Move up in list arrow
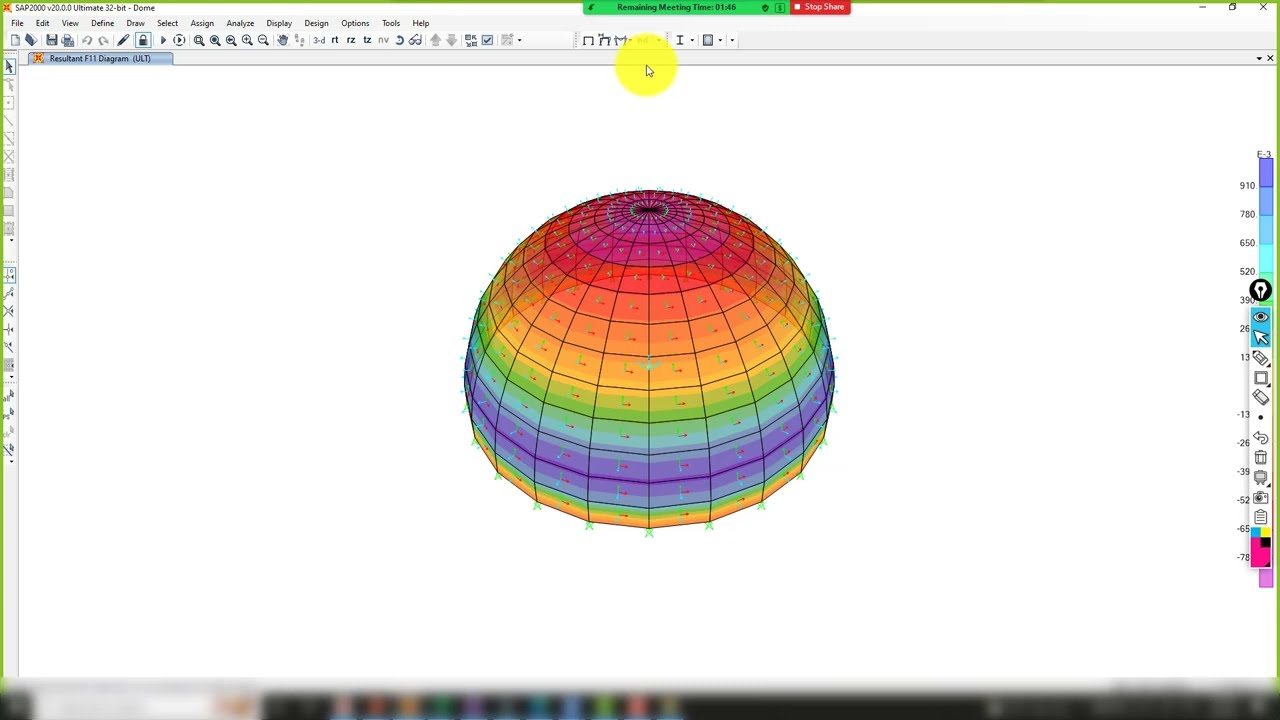This screenshot has height=720, width=1280. [435, 40]
